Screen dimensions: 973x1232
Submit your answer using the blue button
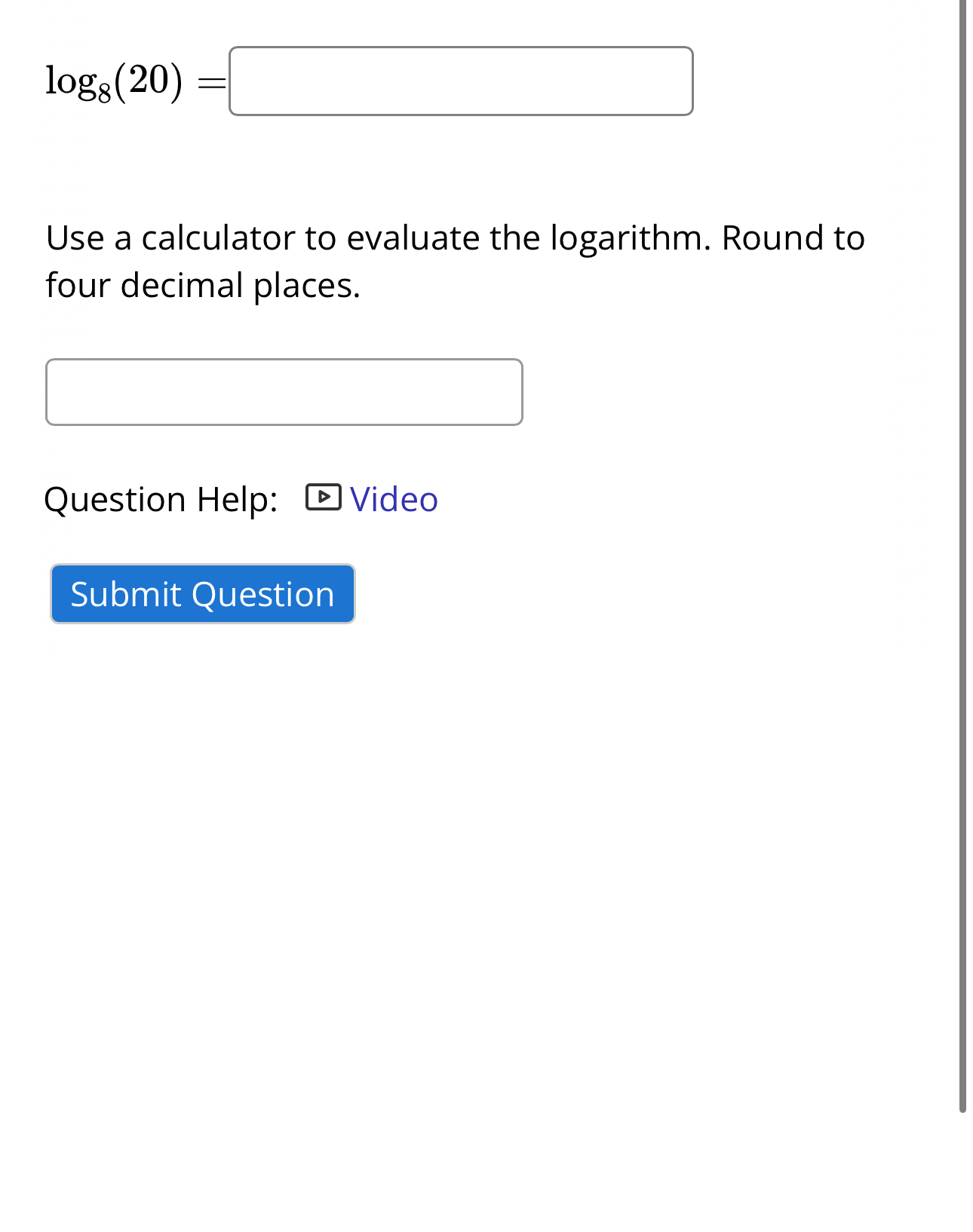201,594
